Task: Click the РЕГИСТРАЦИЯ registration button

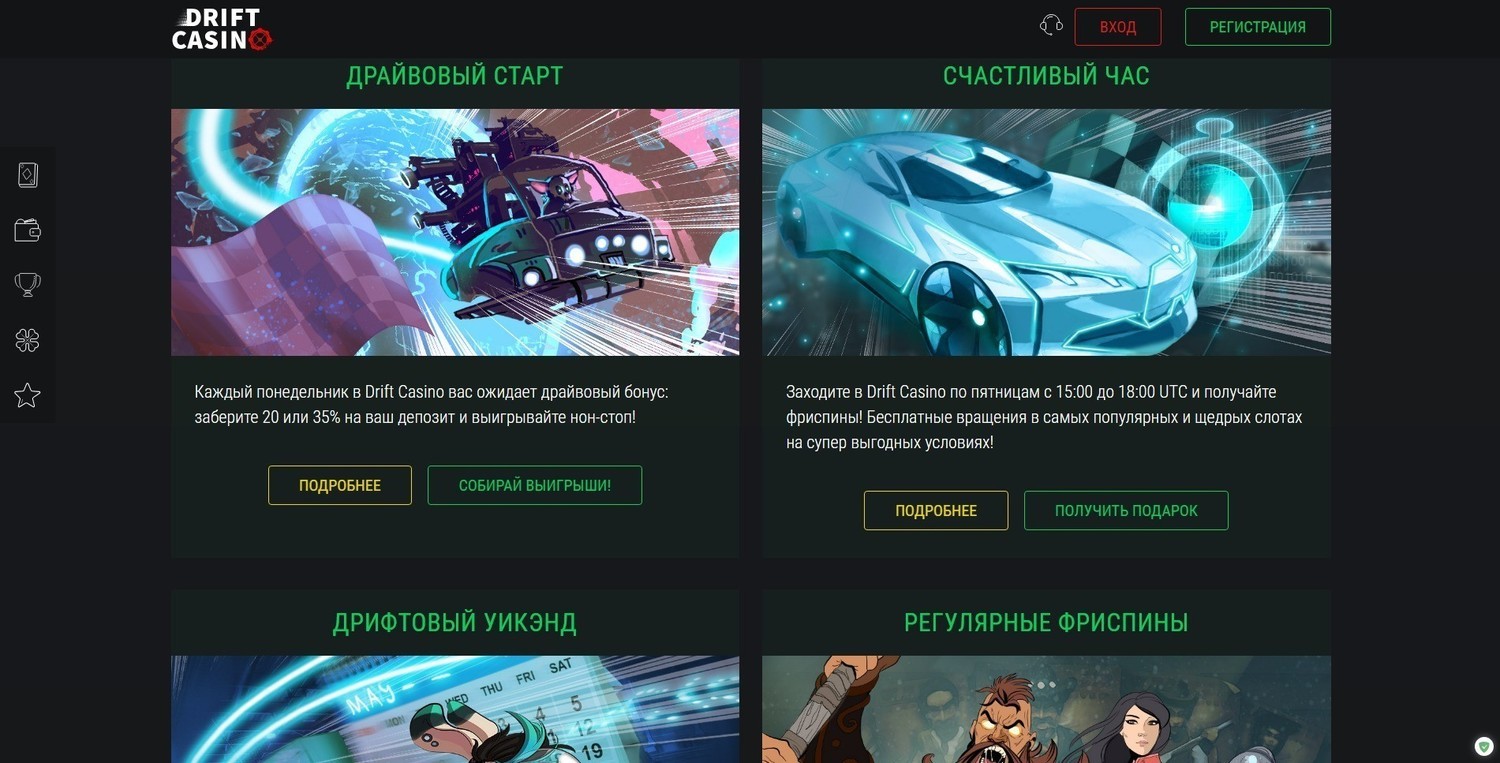Action: coord(1258,27)
